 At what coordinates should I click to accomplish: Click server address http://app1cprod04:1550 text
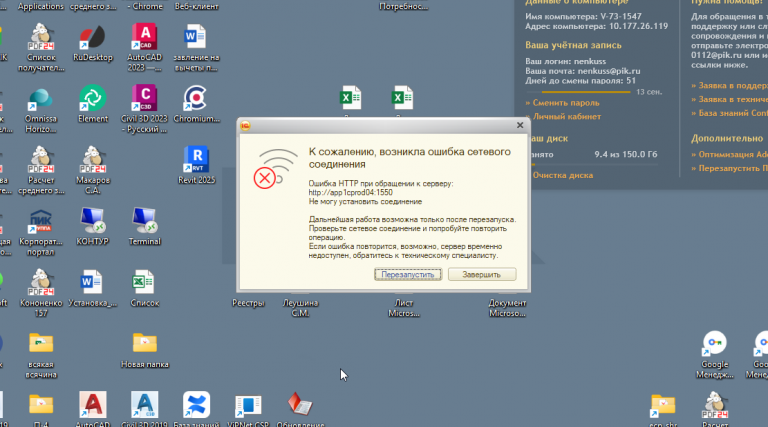[x=350, y=192]
